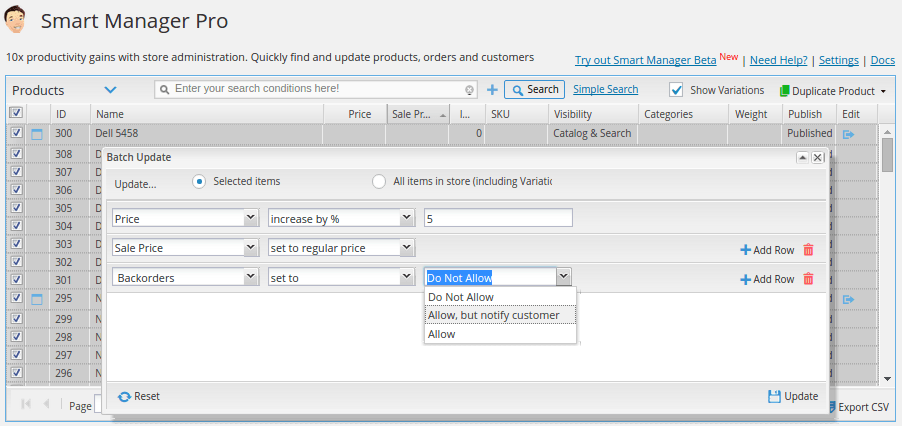Click the Reset refresh icon
The height and width of the screenshot is (426, 902).
click(x=124, y=397)
